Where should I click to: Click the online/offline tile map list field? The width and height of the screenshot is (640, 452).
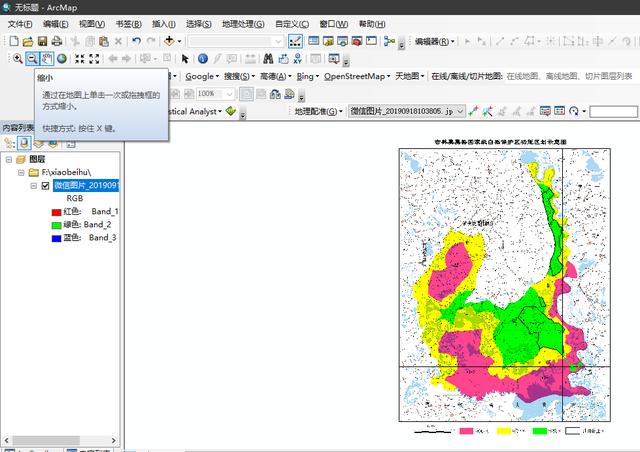pyautogui.click(x=571, y=76)
